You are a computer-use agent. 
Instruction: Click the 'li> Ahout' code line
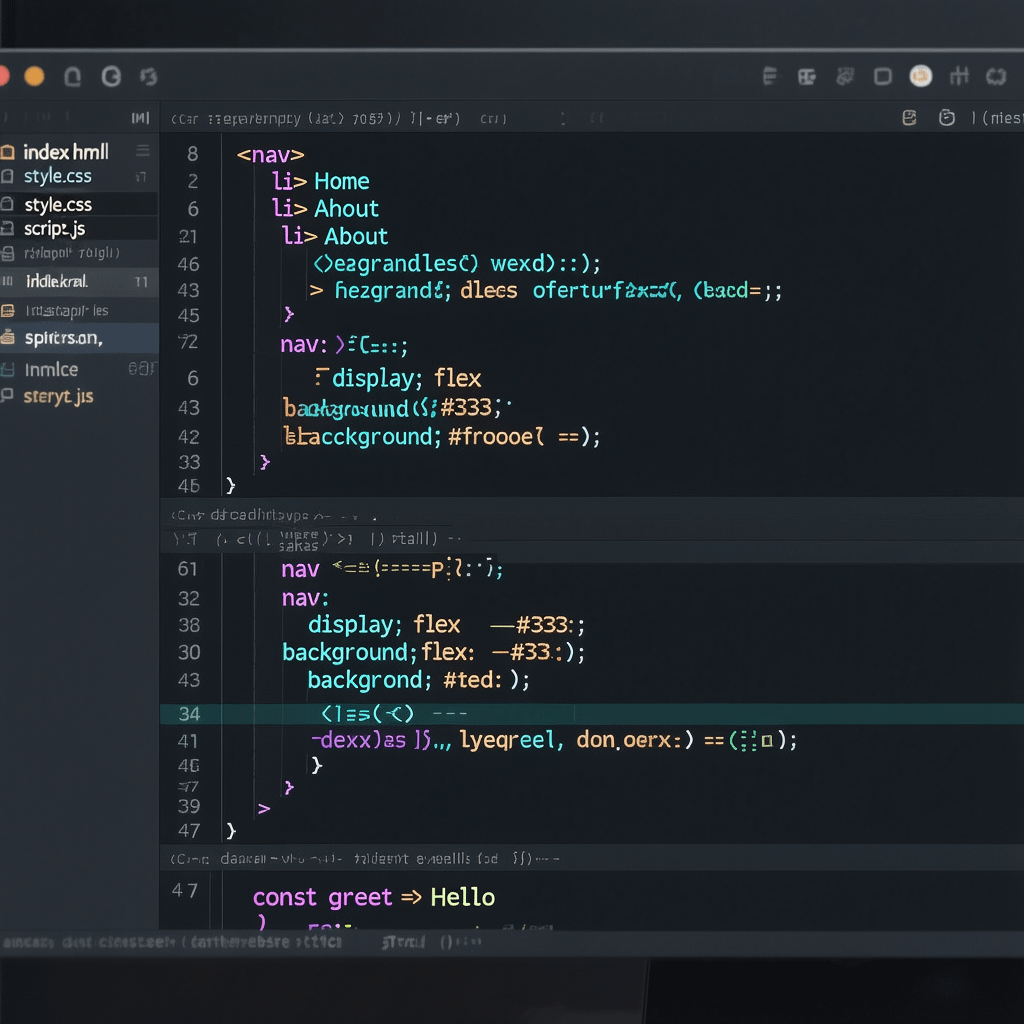[325, 208]
